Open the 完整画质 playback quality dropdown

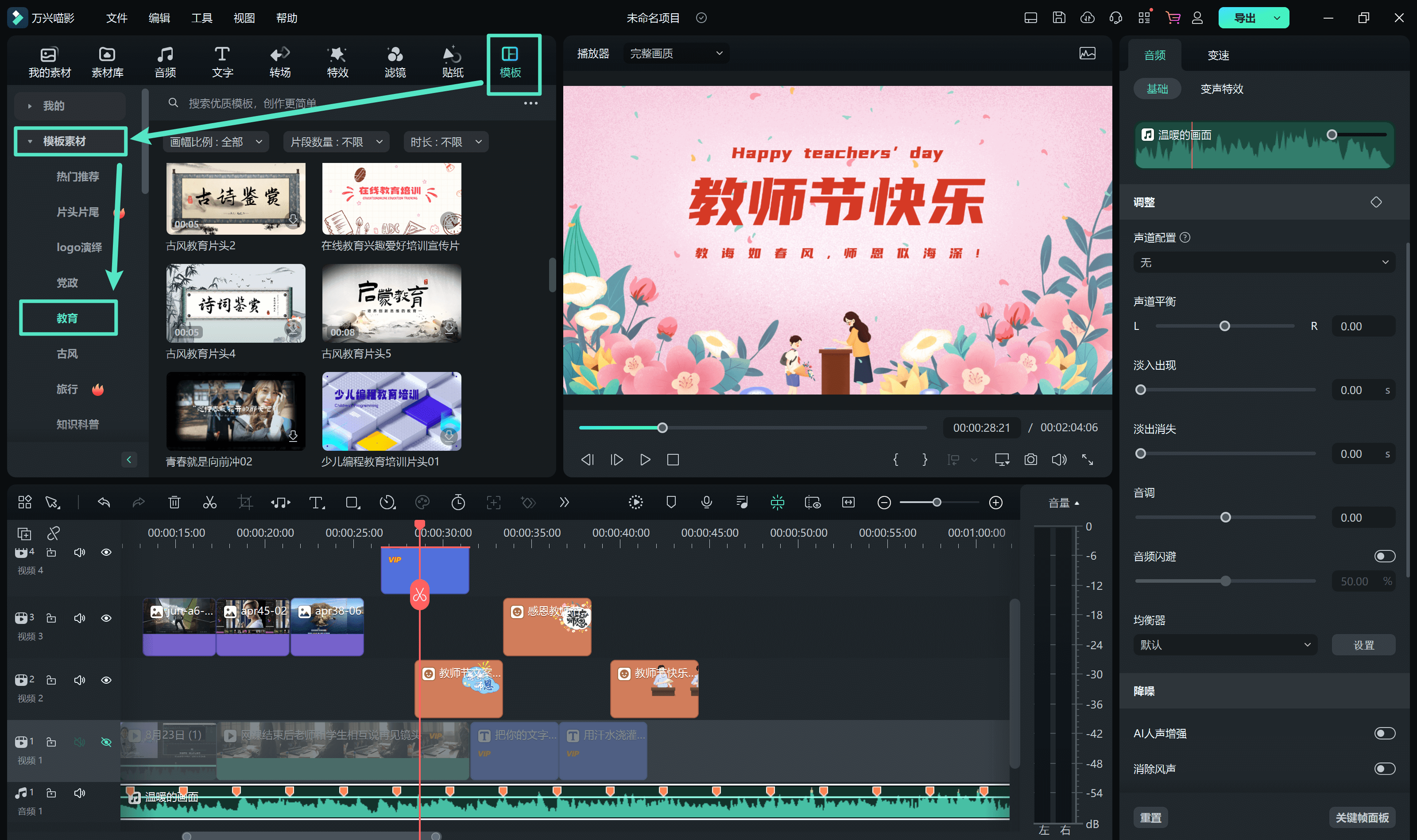675,53
